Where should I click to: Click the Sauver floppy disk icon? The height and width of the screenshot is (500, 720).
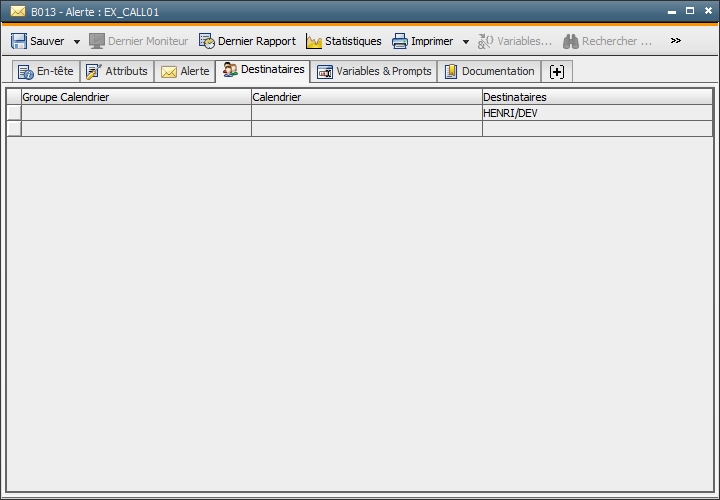pos(19,41)
